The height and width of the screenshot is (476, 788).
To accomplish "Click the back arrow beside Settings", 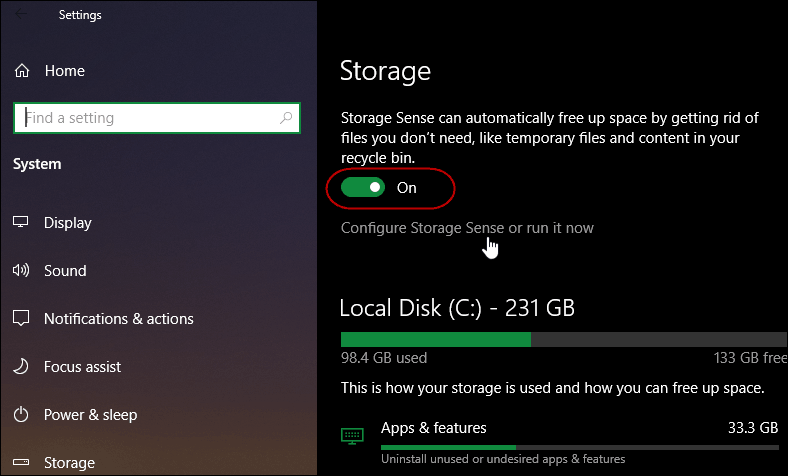I will click(21, 14).
